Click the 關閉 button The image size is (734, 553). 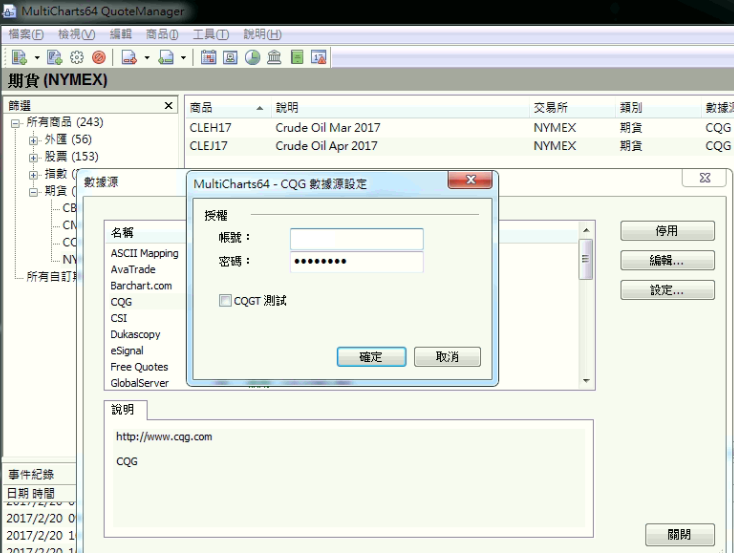680,534
